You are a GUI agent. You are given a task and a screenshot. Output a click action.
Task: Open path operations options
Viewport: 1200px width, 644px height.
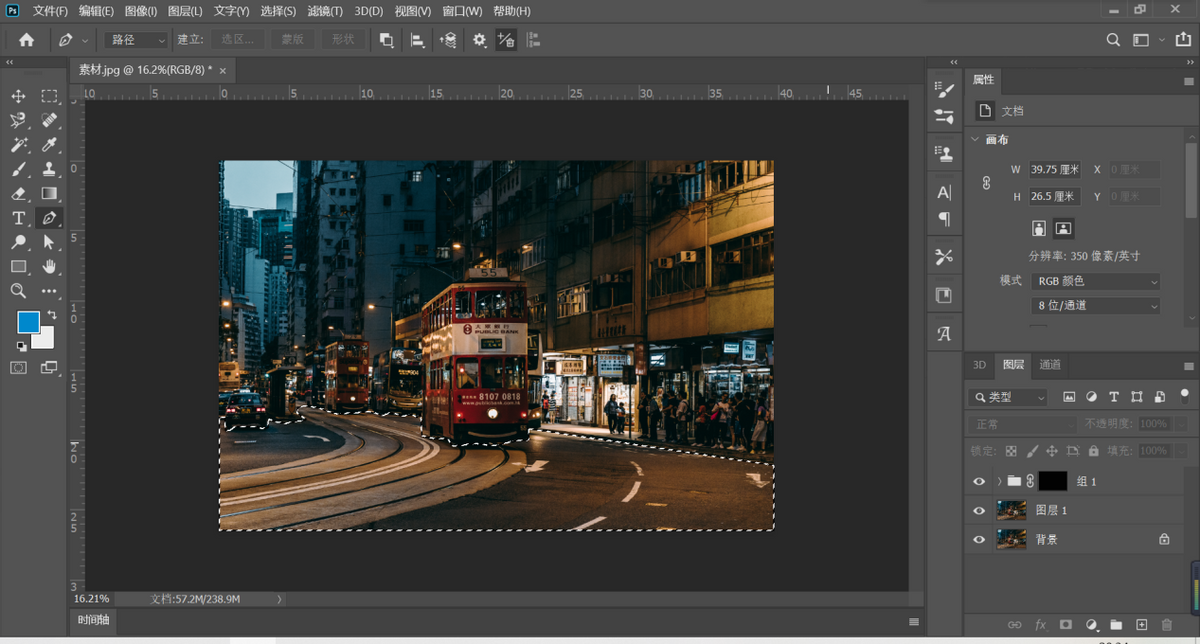[x=386, y=40]
